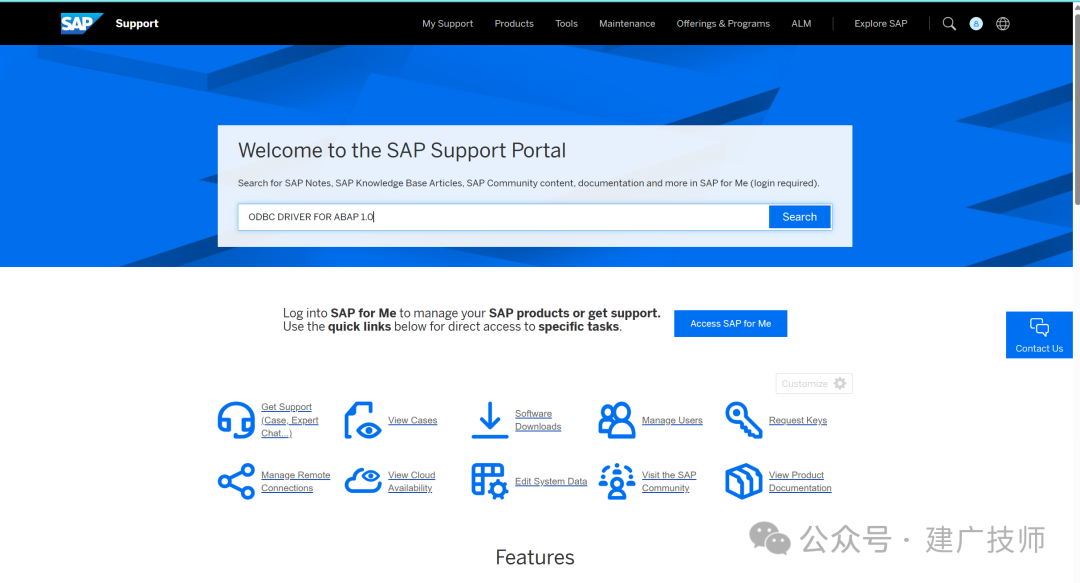Image resolution: width=1080 pixels, height=583 pixels.
Task: Click the Get Support headset icon
Action: pyautogui.click(x=236, y=420)
